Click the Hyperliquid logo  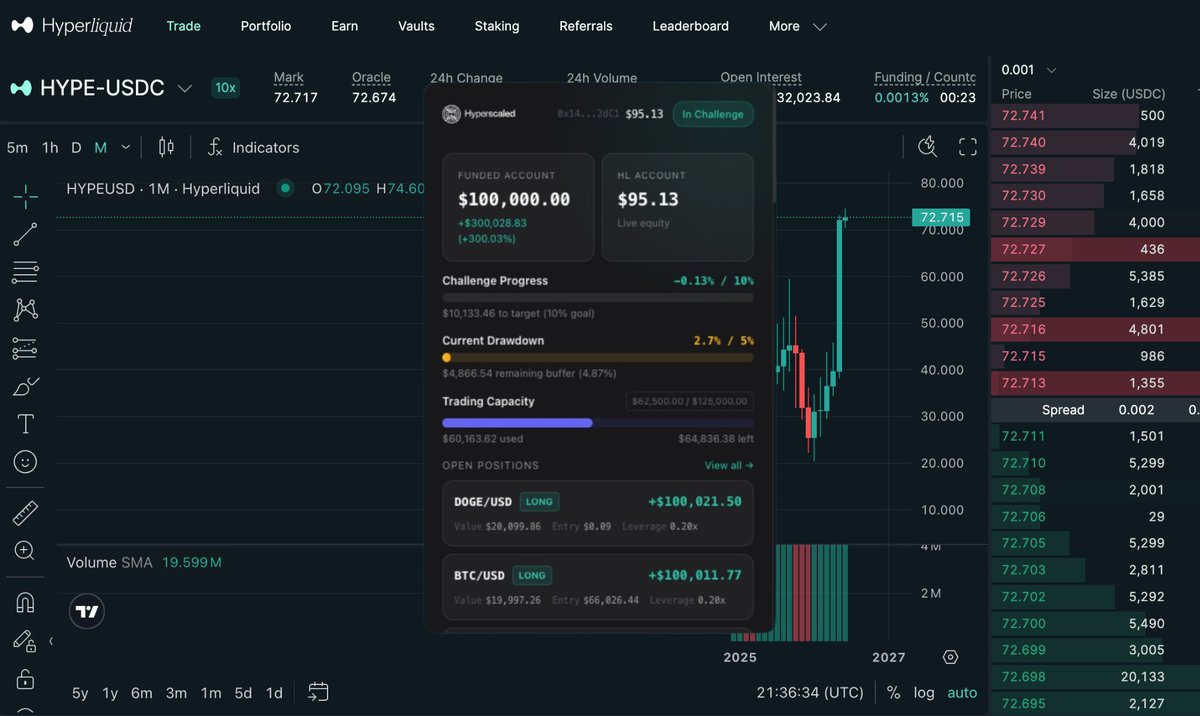point(72,26)
